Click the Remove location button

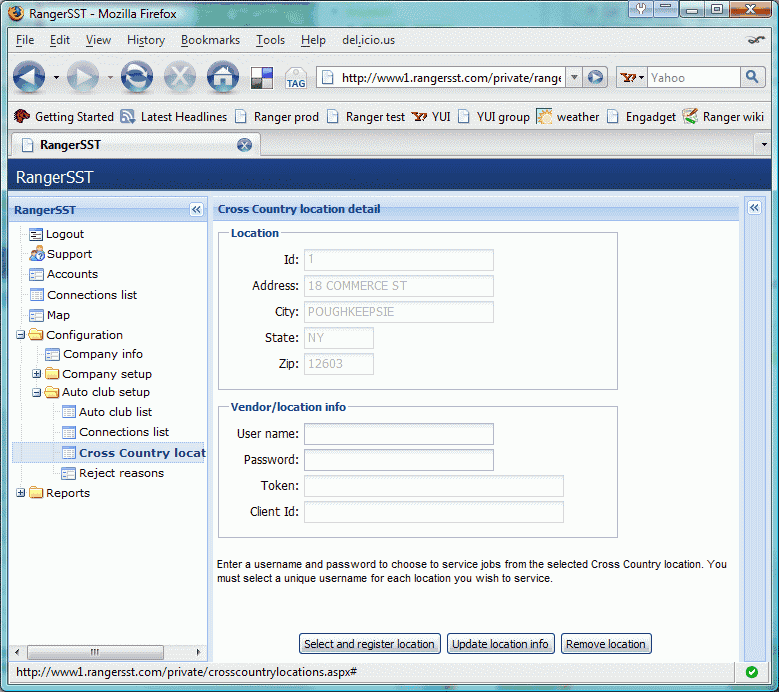(606, 644)
